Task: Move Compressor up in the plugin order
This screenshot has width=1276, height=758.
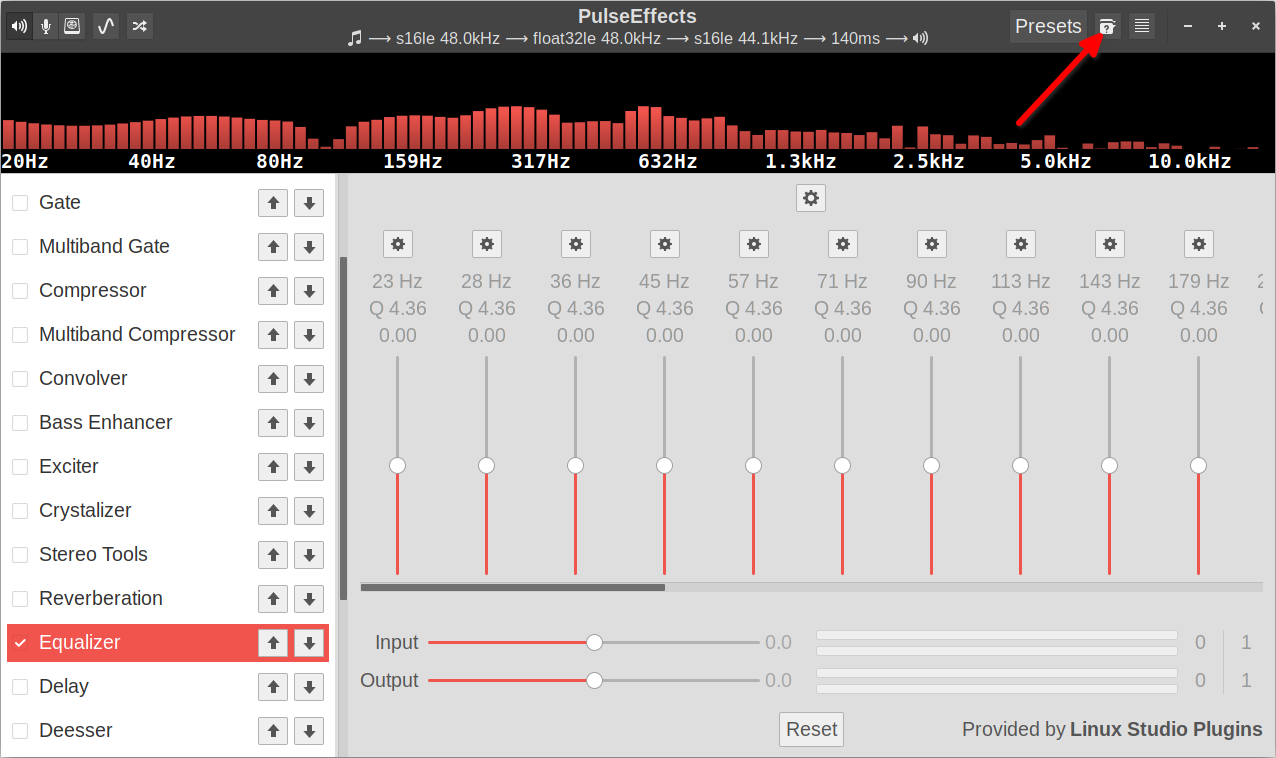Action: point(273,291)
